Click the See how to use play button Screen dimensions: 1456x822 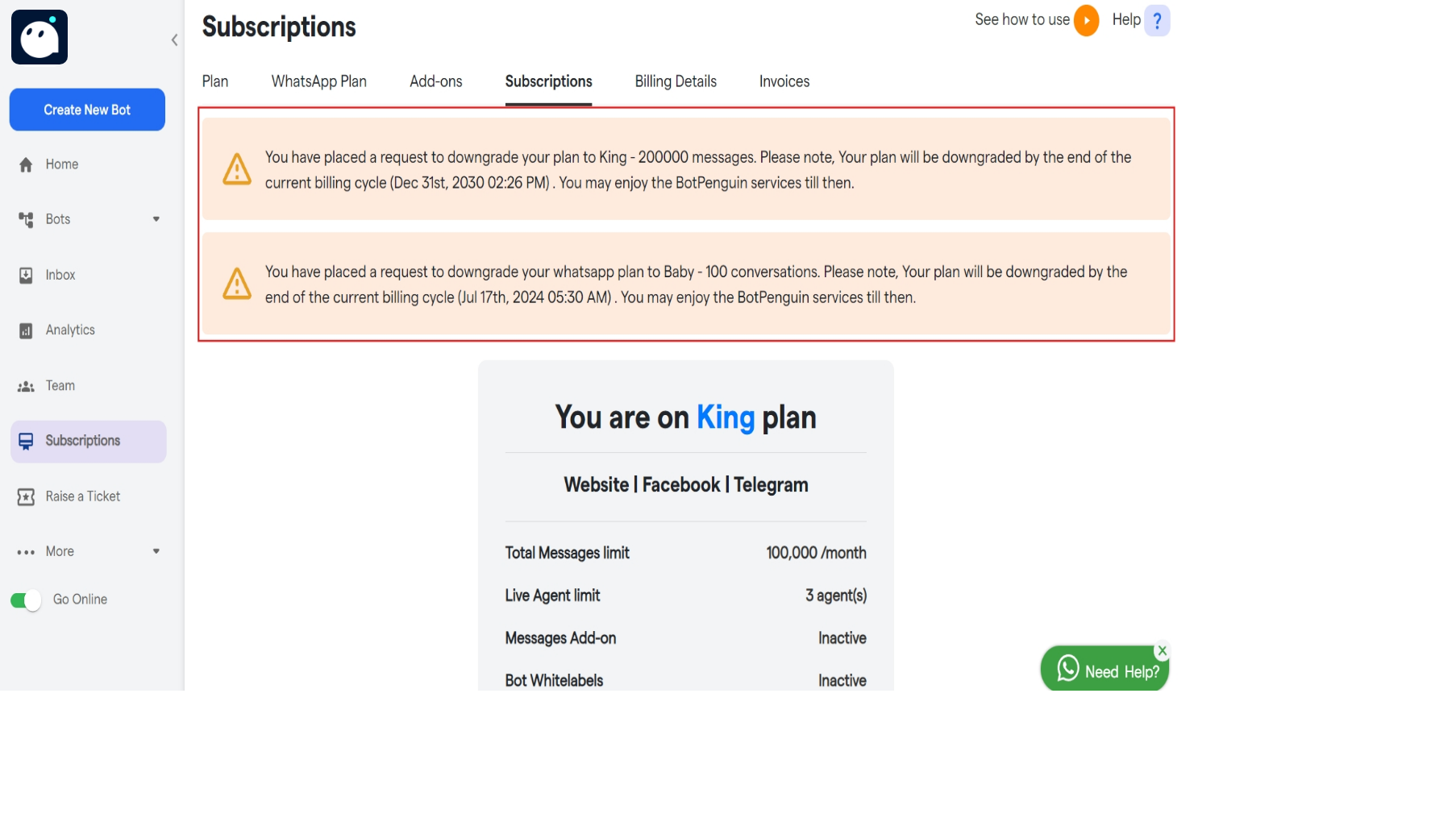pyautogui.click(x=1086, y=20)
